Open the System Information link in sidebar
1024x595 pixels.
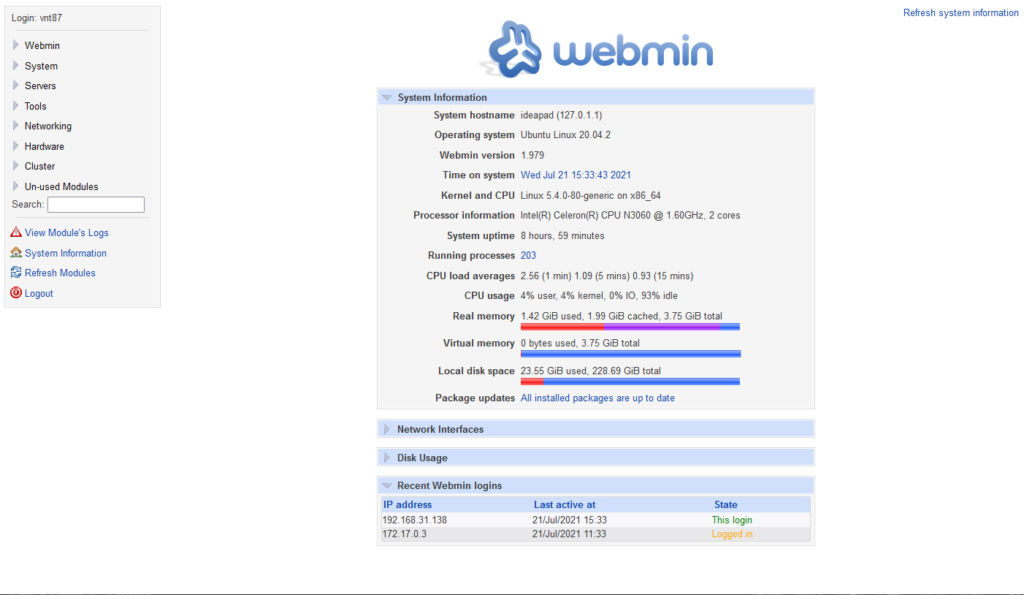(65, 253)
